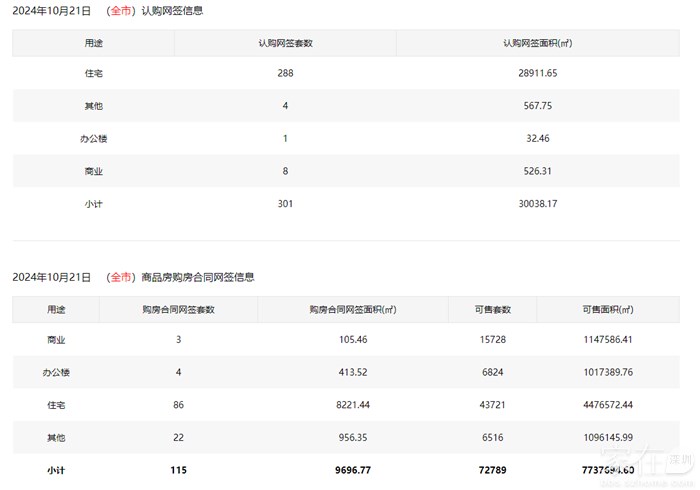
Task: Select the bold subtotal value 9696.77
Action: 352,469
